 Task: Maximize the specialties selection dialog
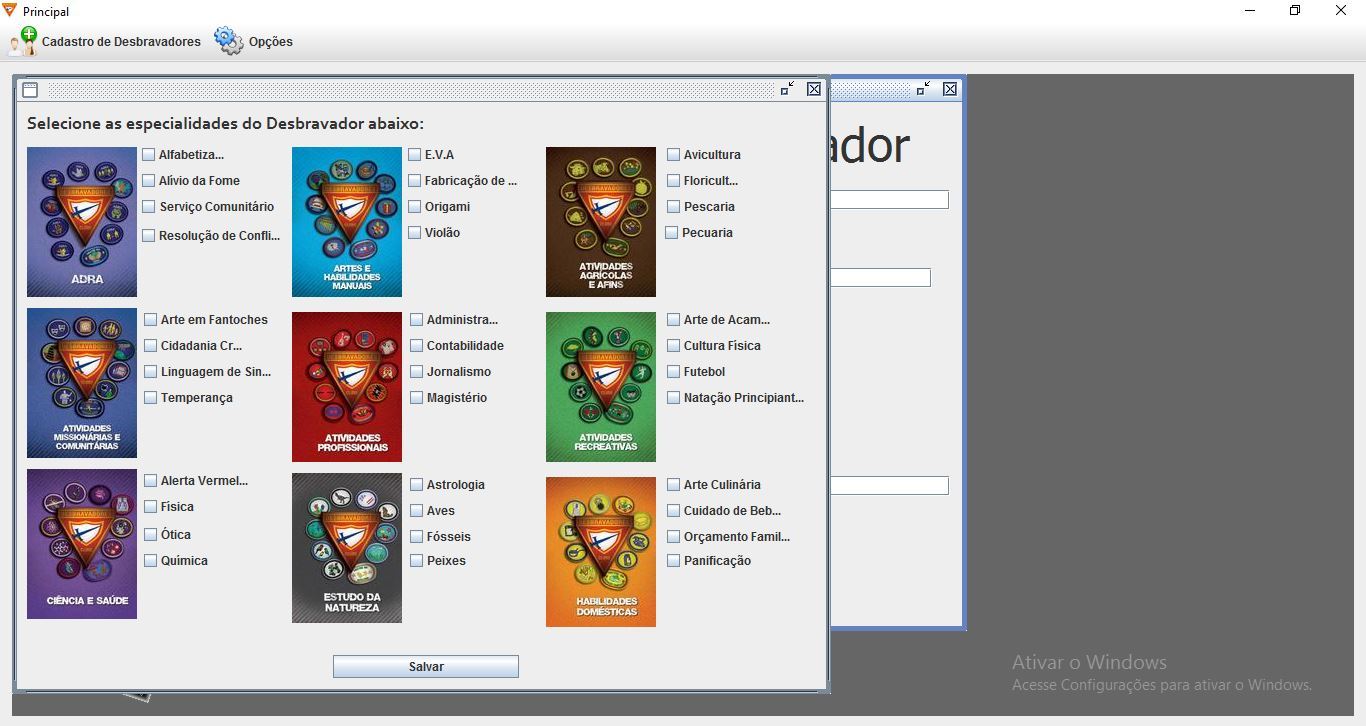[x=788, y=89]
